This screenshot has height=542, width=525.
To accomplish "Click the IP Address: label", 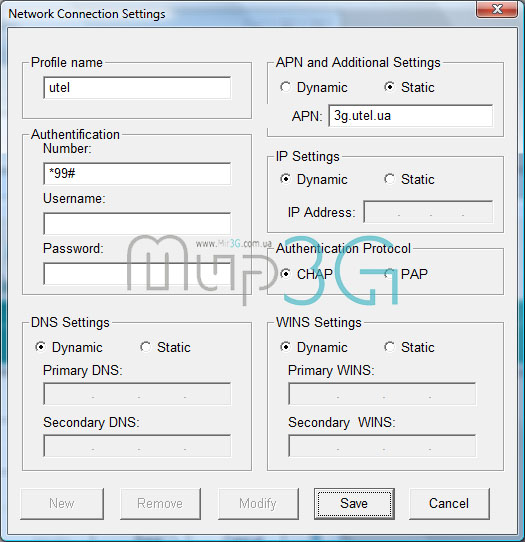I will 321,212.
